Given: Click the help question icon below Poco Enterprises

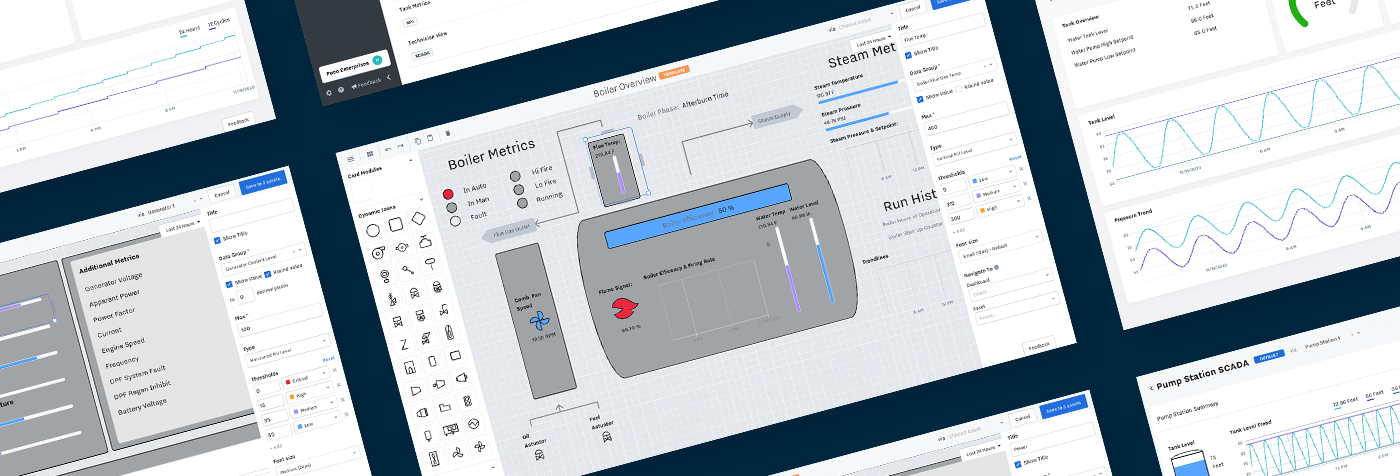Looking at the screenshot, I should click(x=341, y=90).
